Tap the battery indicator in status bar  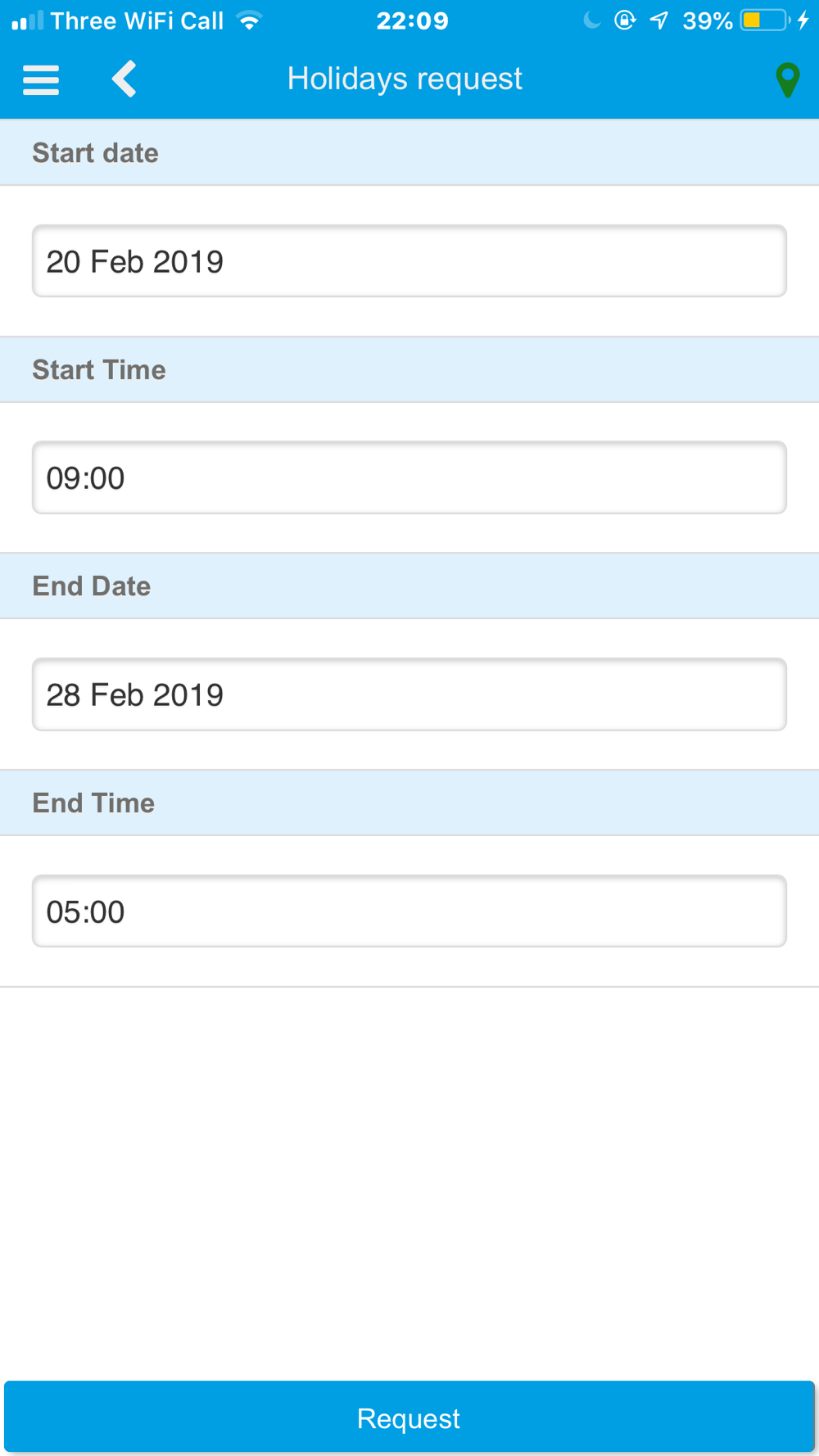pyautogui.click(x=764, y=20)
